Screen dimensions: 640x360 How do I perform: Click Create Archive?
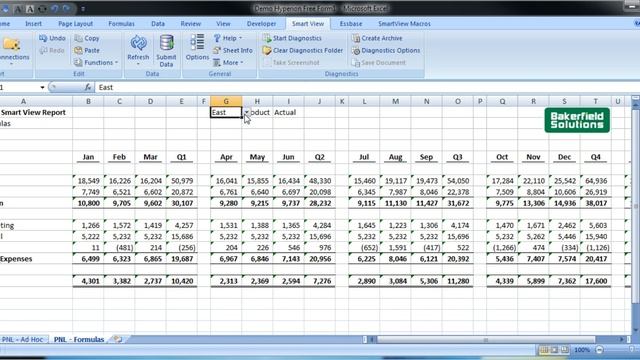377,38
